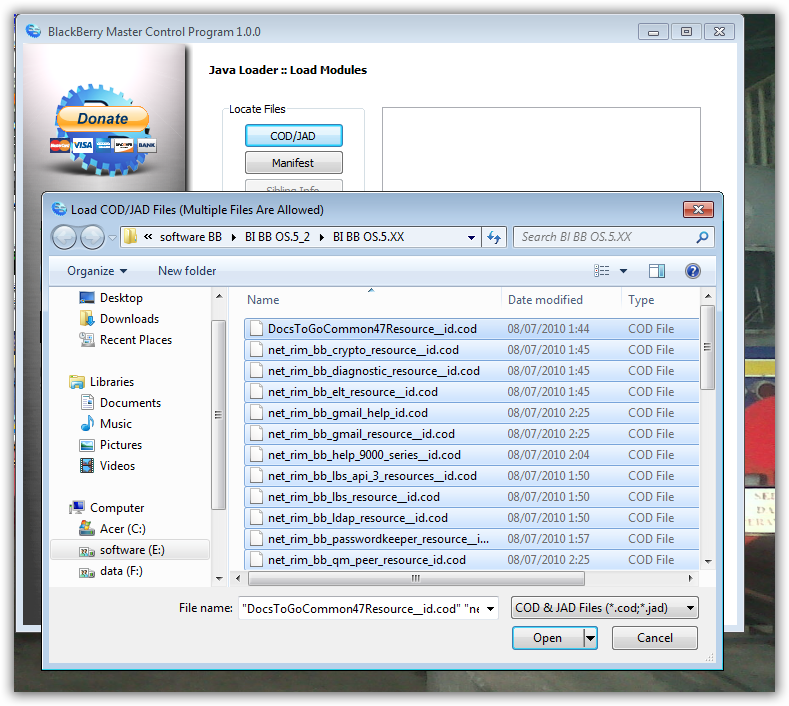Click file list vertical scrollbar thumb
789x706 pixels.
point(707,347)
